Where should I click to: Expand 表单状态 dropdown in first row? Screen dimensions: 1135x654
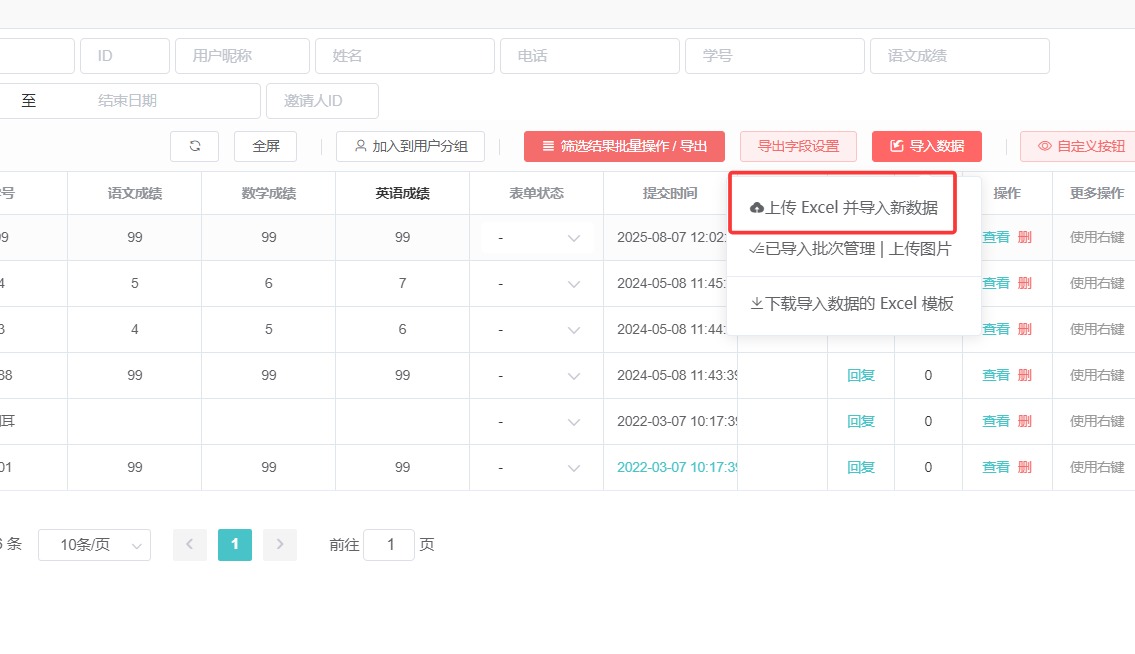coord(537,238)
